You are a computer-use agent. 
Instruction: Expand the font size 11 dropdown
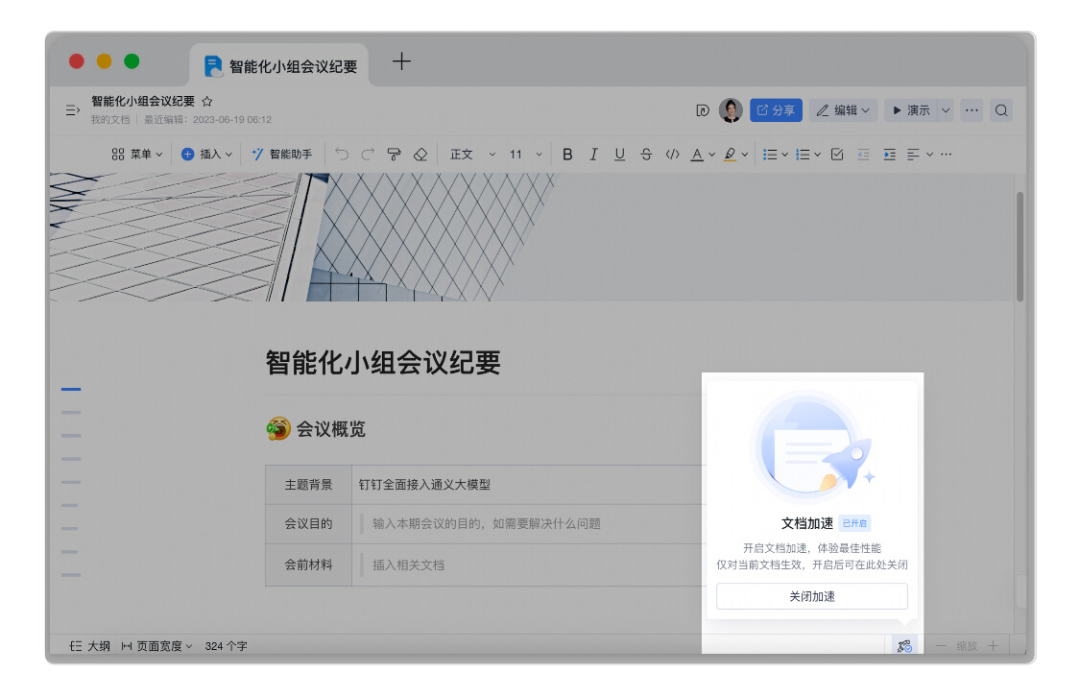(526, 154)
